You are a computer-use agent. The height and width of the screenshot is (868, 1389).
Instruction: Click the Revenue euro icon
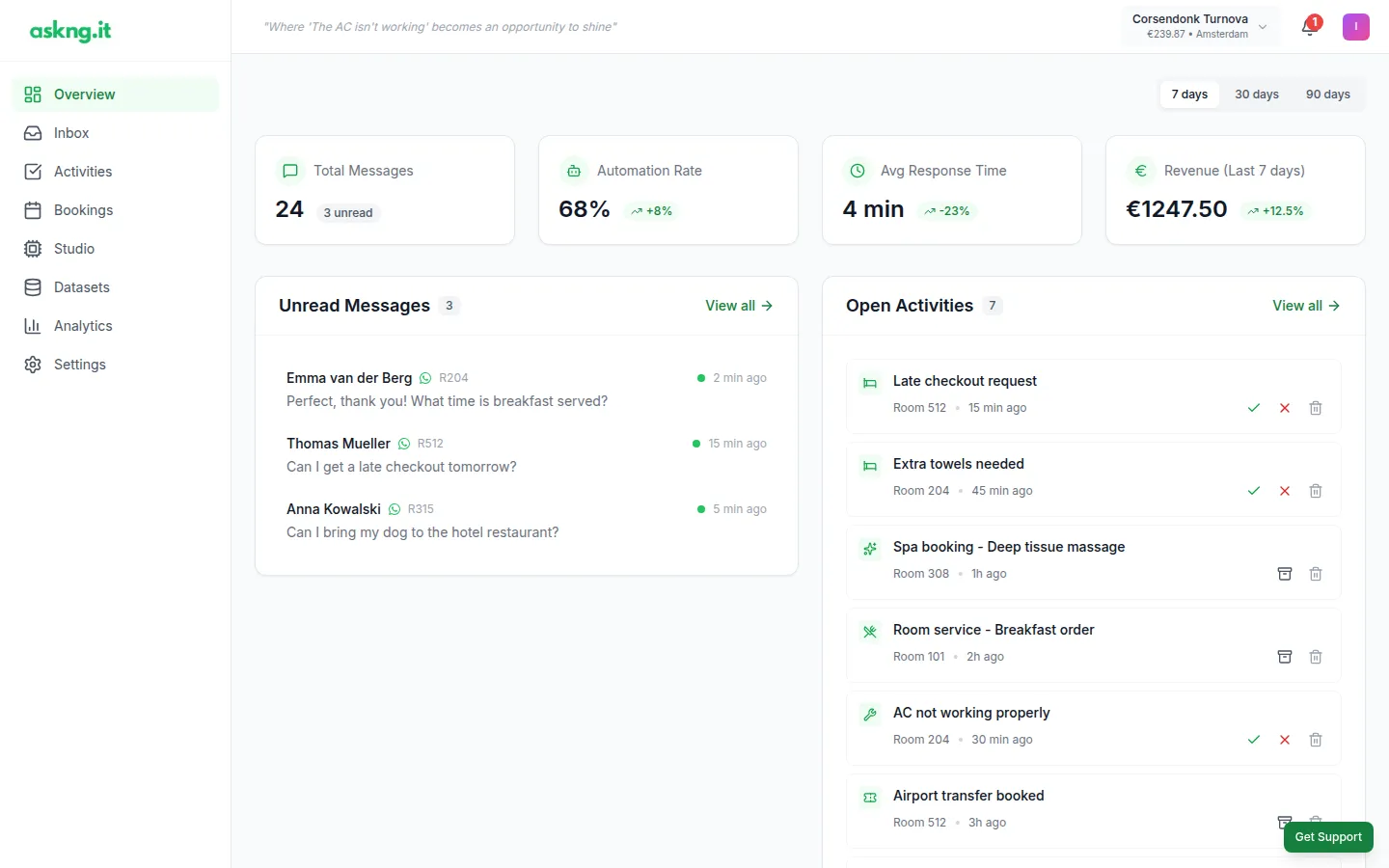(1141, 171)
